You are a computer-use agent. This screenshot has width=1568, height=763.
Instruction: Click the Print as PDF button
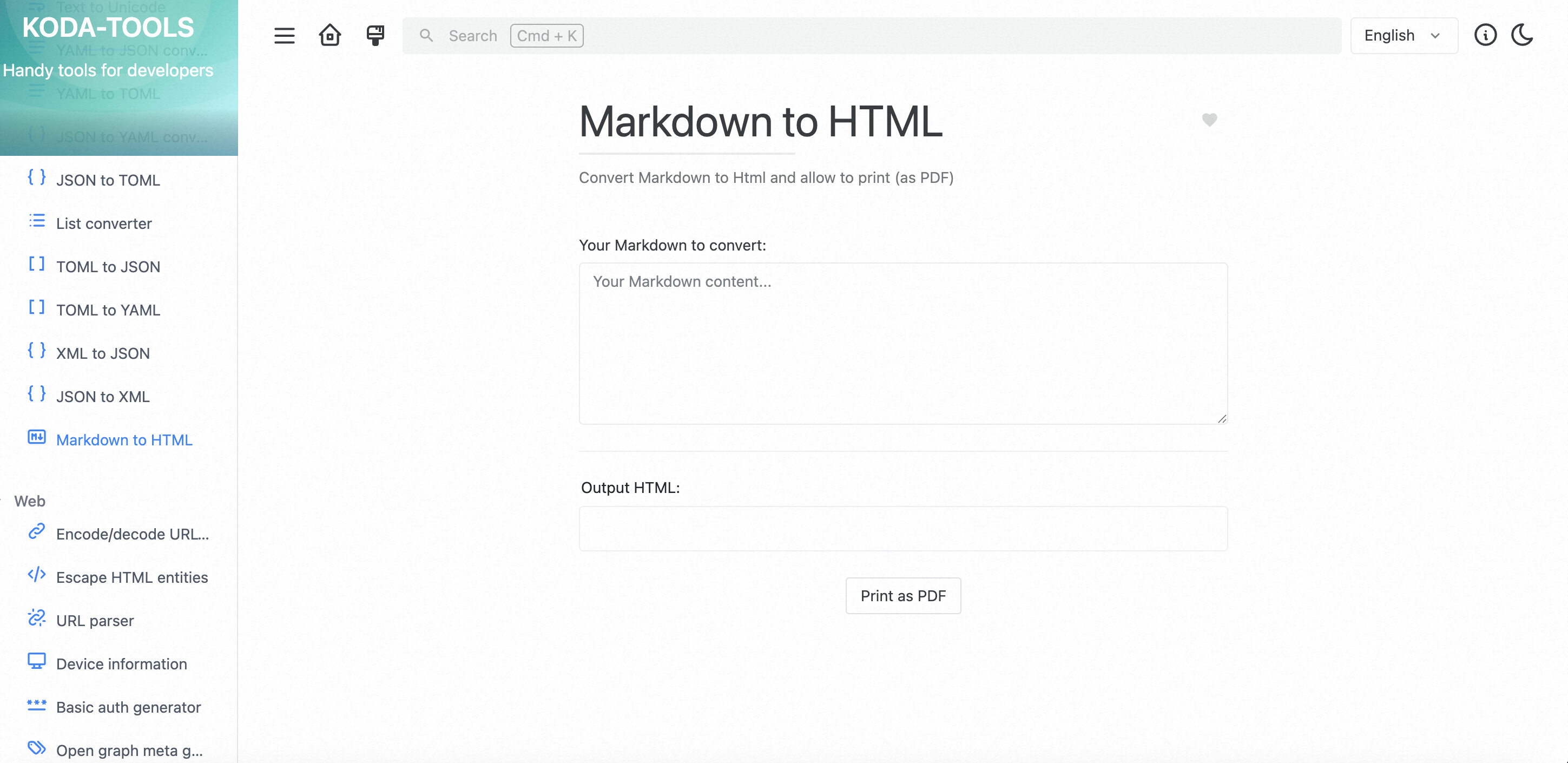tap(902, 596)
